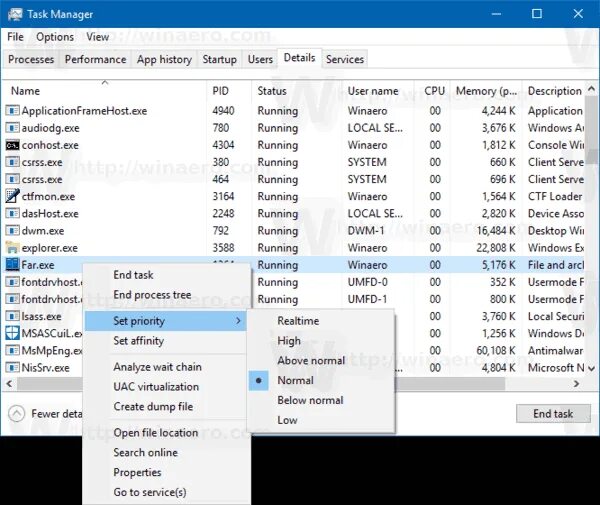Choose Open file location
This screenshot has height=505, width=600.
[x=165, y=433]
